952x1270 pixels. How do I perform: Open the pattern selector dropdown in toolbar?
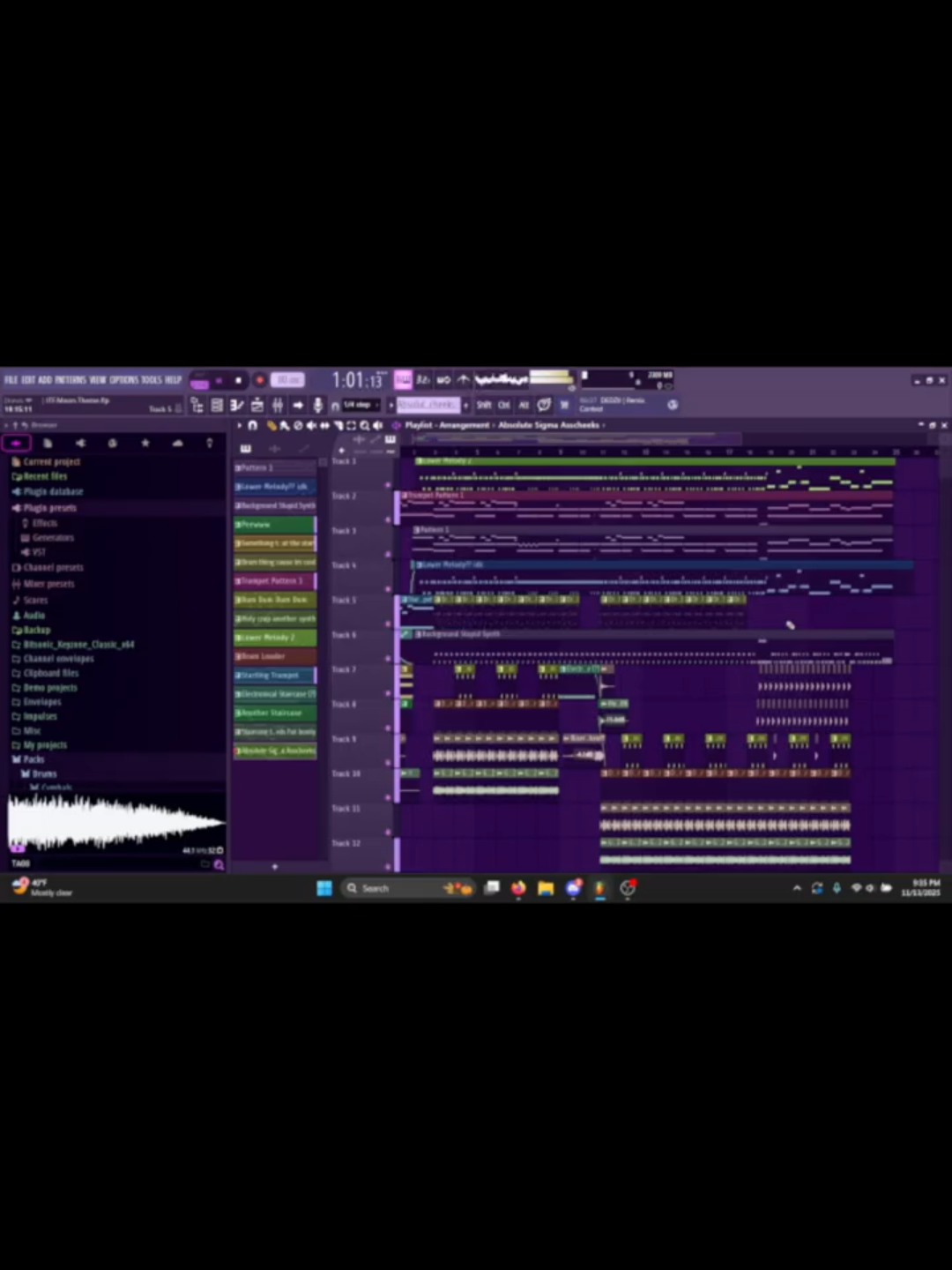(x=428, y=405)
